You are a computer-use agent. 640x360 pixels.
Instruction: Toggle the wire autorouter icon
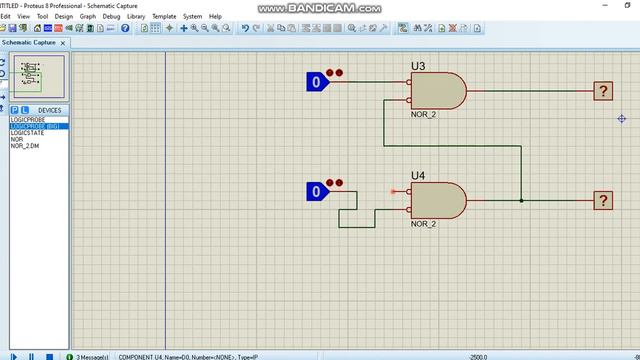[403, 28]
